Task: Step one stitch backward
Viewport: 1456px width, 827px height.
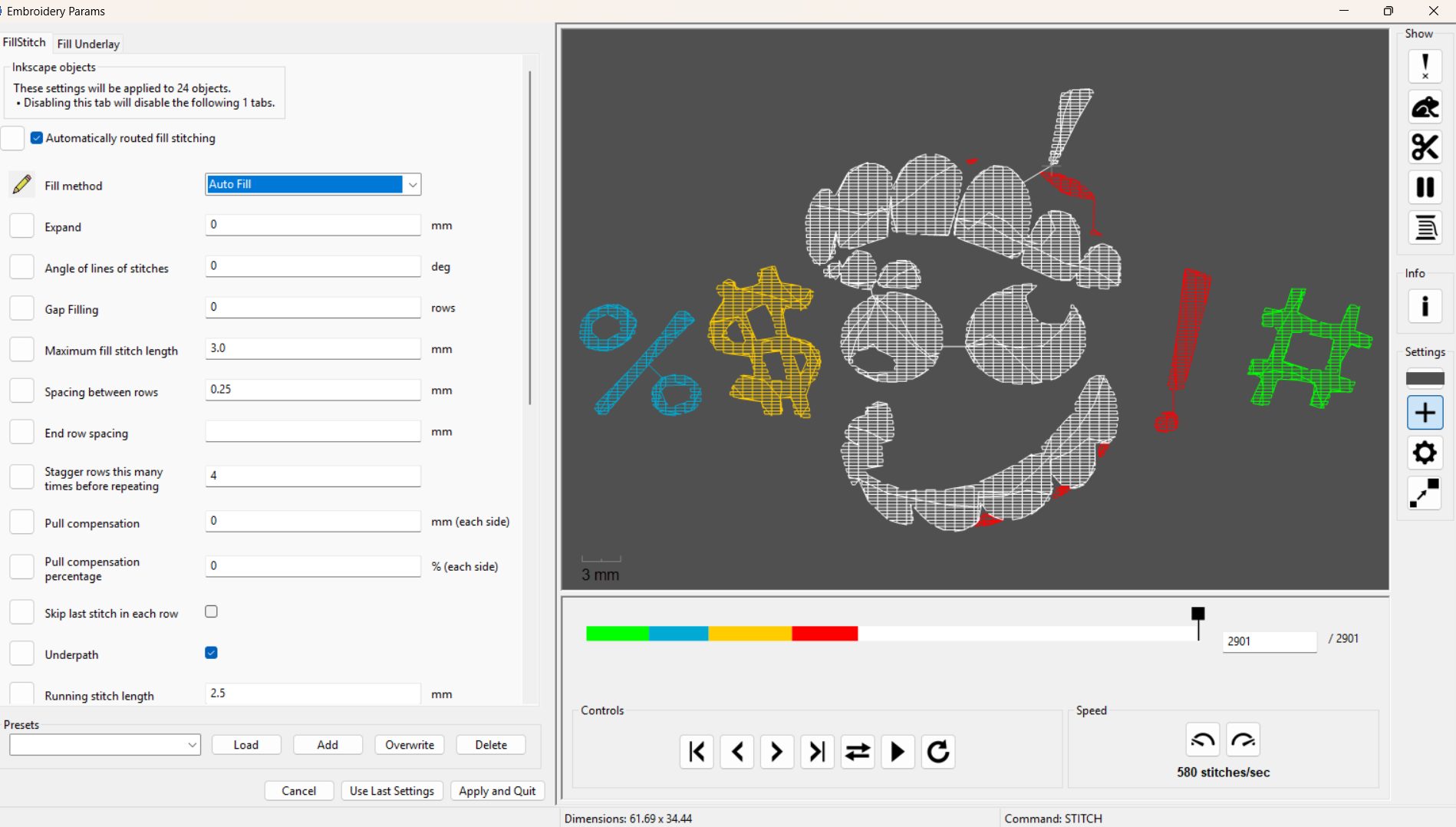Action: [737, 751]
